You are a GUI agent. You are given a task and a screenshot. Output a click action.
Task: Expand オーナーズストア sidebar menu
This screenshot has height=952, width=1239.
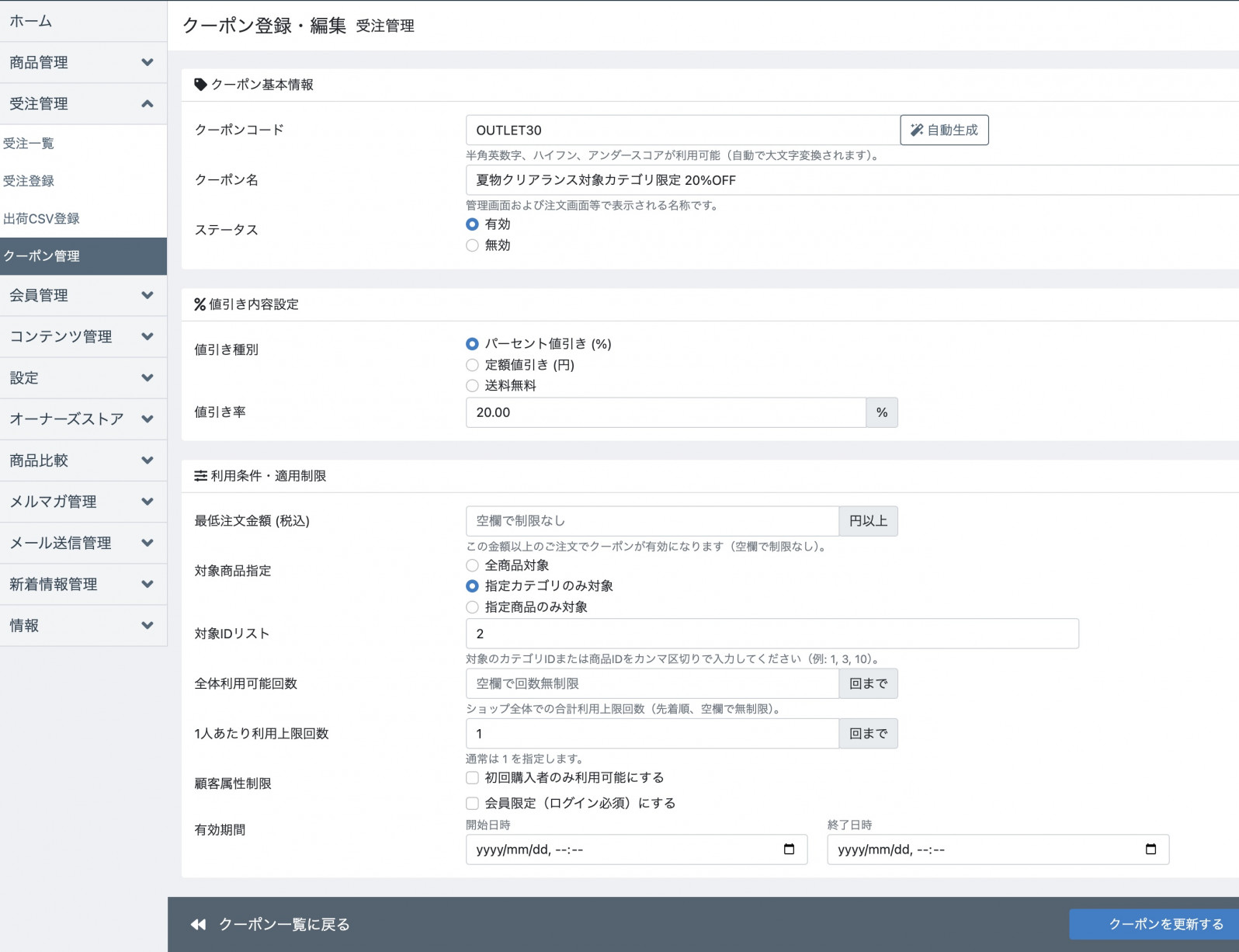pyautogui.click(x=83, y=419)
